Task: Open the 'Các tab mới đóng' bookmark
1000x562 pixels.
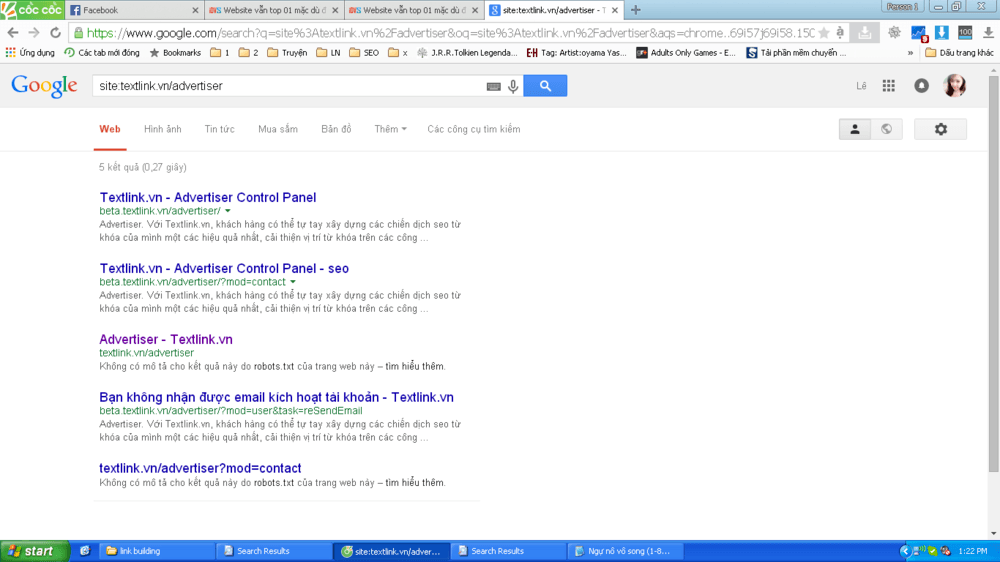Action: tap(102, 53)
